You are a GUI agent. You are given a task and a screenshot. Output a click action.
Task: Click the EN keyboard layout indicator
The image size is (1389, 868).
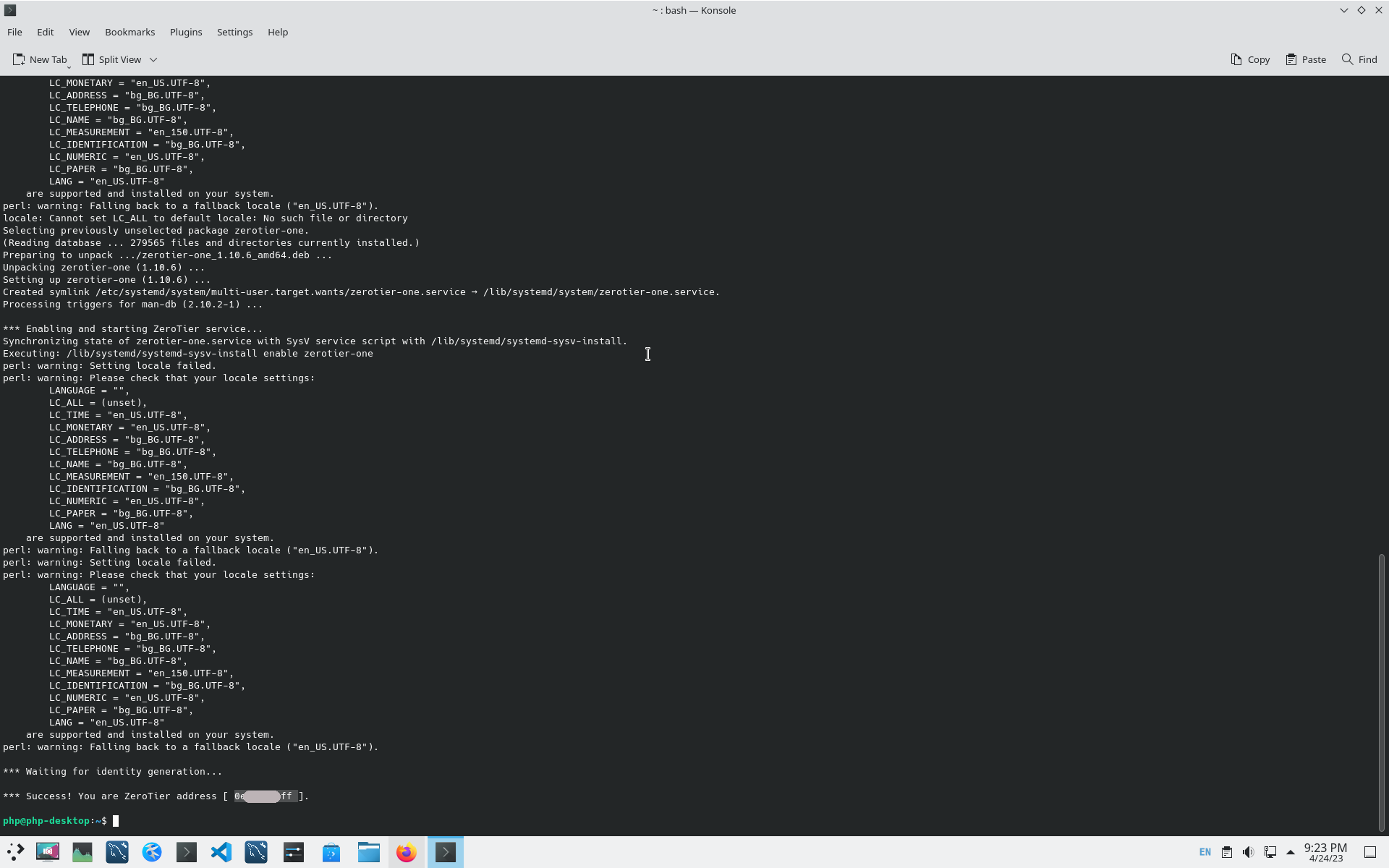(1205, 852)
